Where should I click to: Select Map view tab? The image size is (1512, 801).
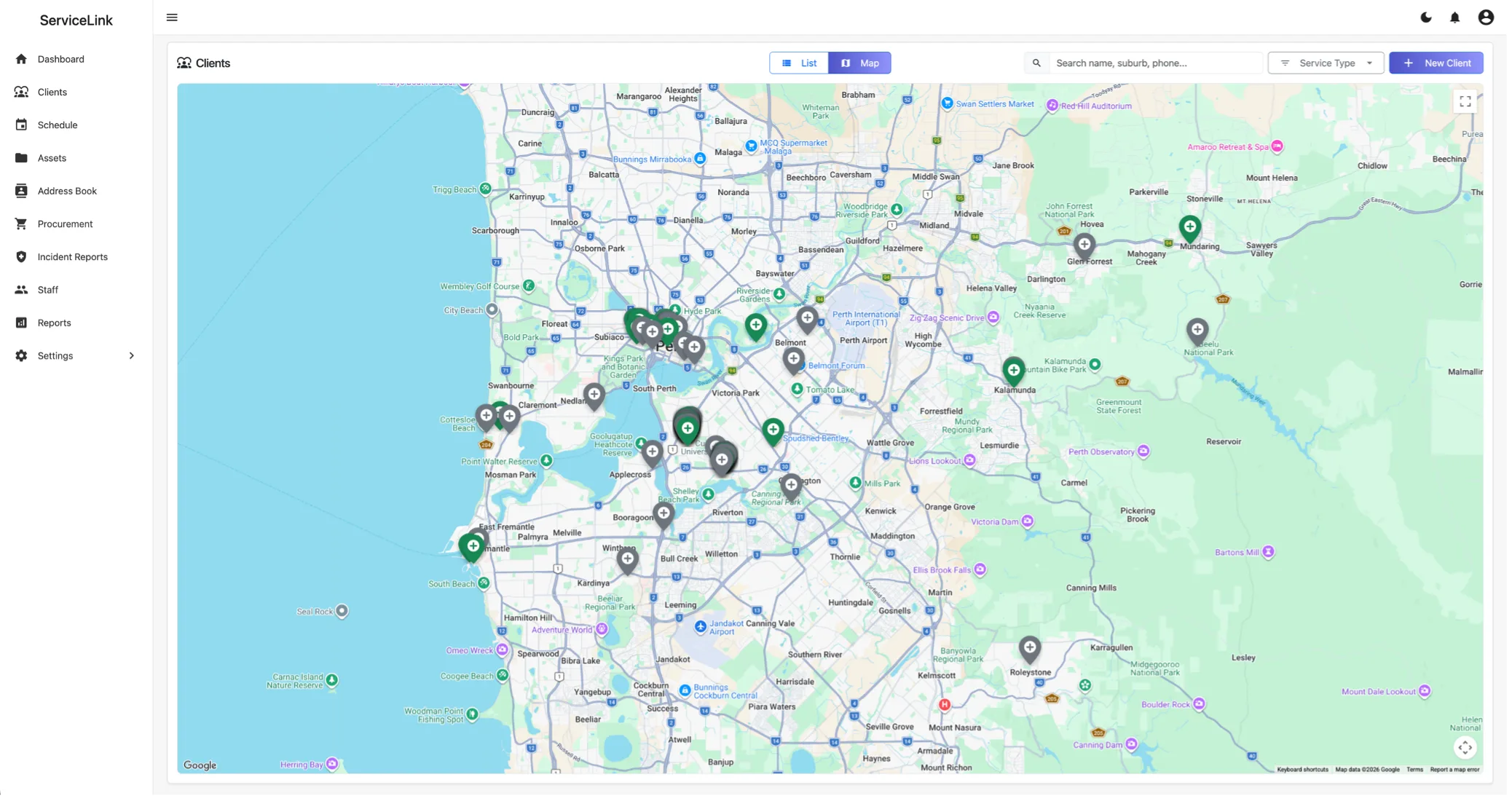859,63
